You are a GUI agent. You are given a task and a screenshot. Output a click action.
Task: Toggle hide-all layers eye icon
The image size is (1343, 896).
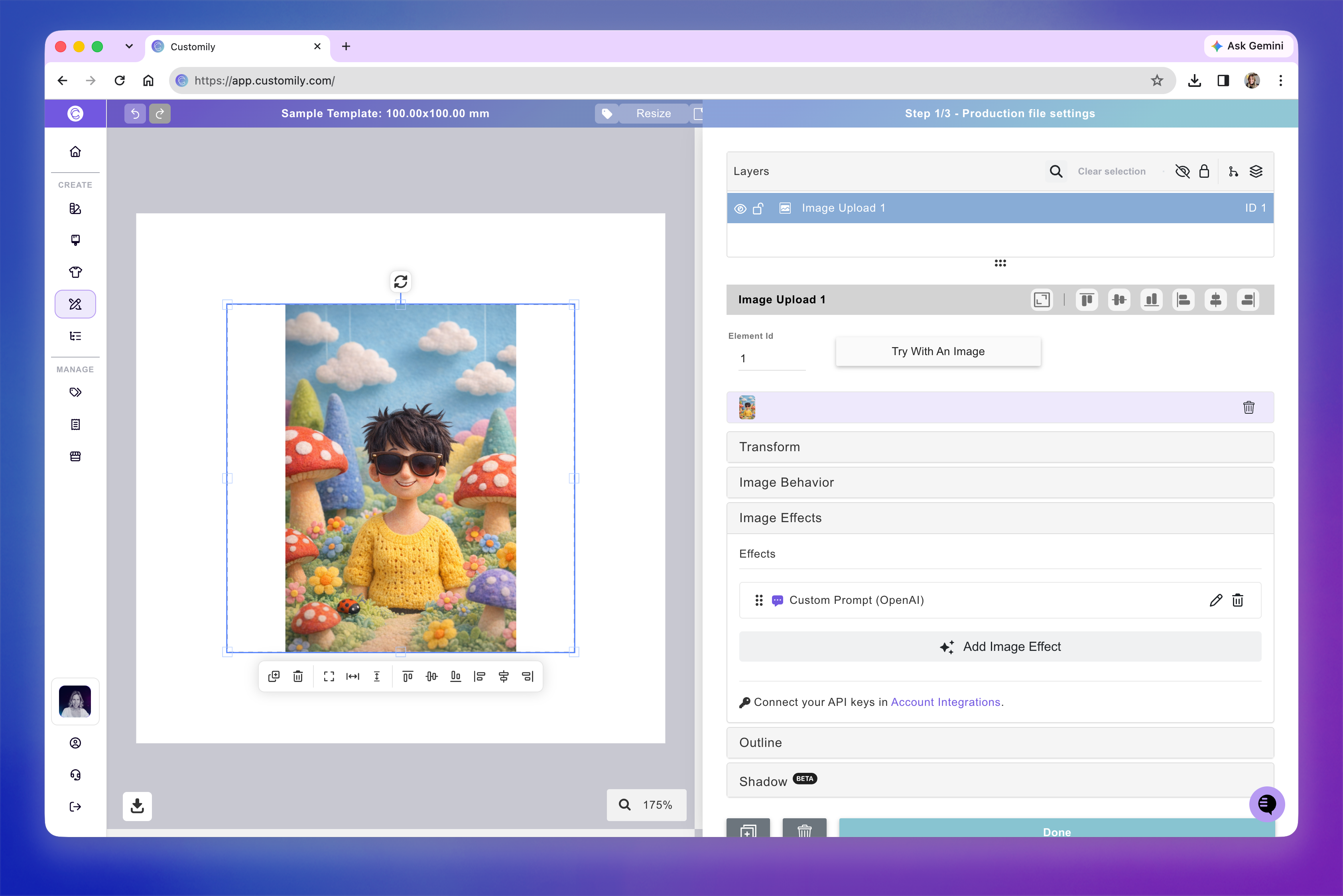click(1182, 171)
